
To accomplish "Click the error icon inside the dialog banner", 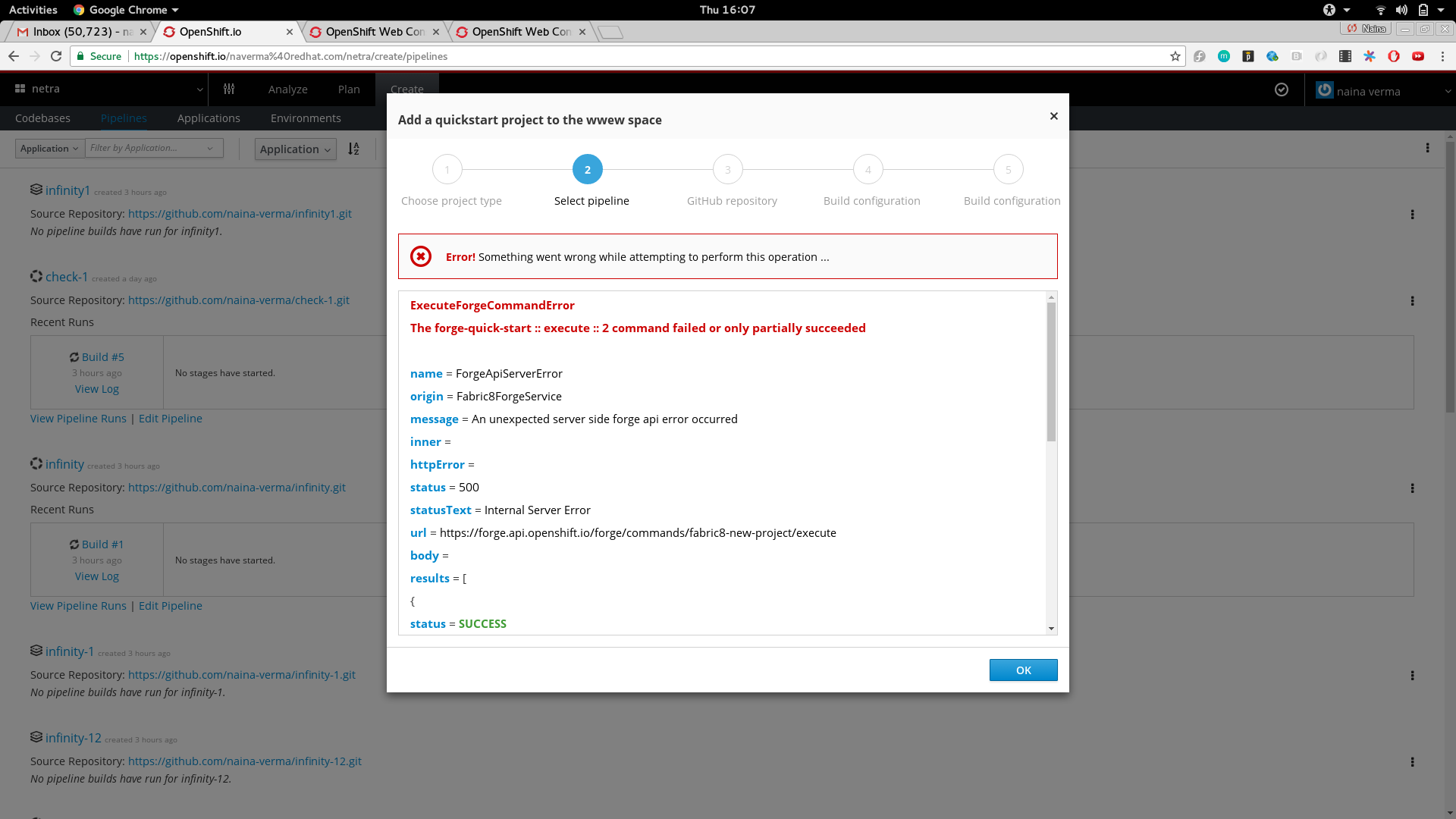I will click(x=422, y=256).
